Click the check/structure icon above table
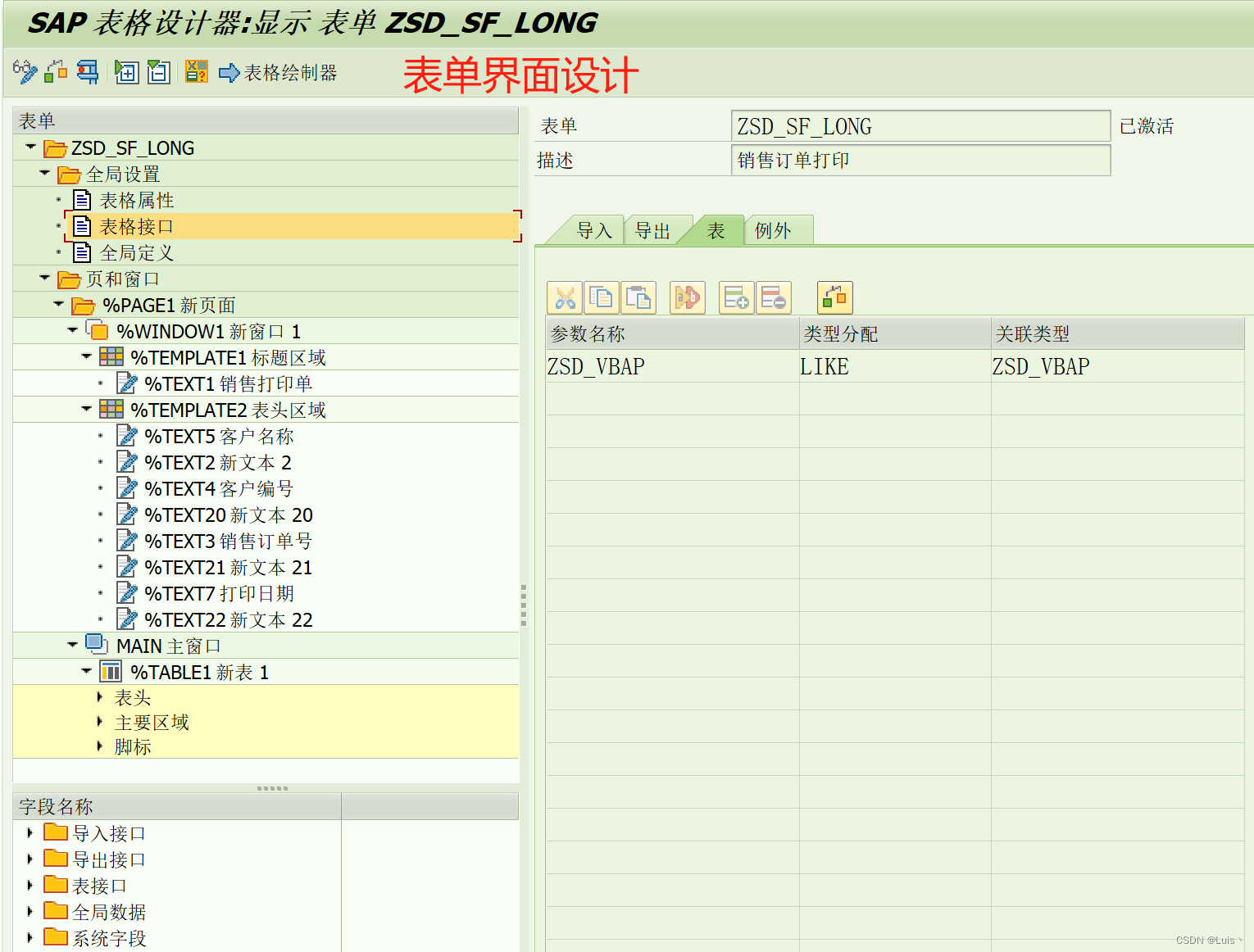The height and width of the screenshot is (952, 1254). [x=835, y=297]
